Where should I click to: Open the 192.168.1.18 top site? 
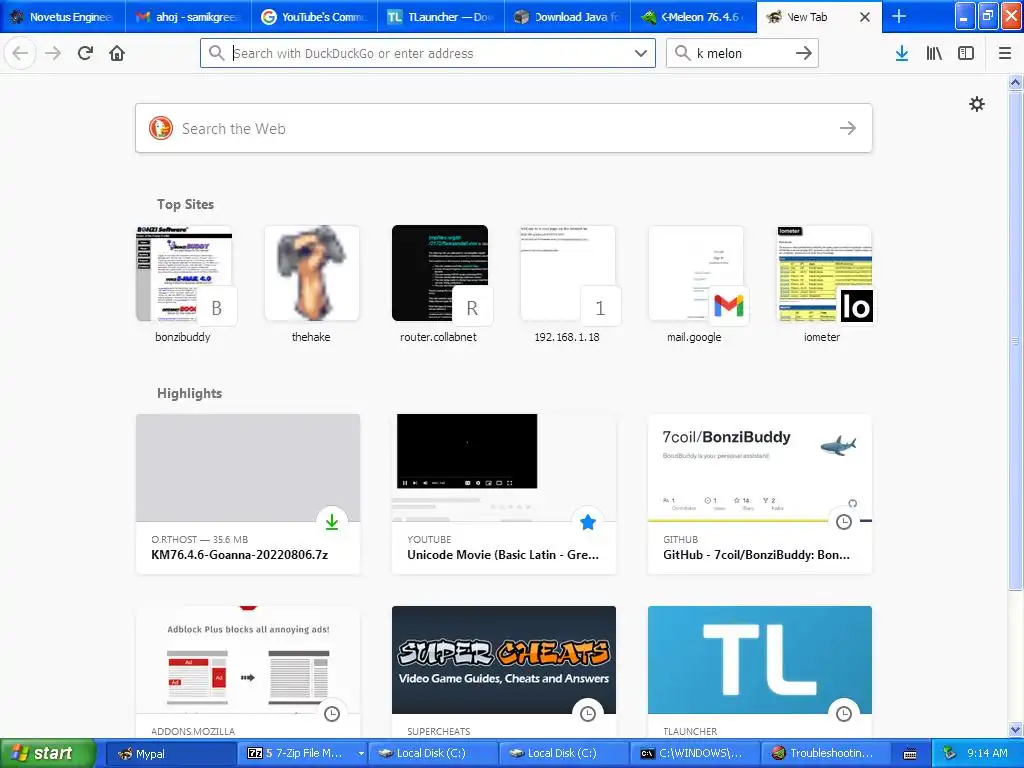(568, 283)
